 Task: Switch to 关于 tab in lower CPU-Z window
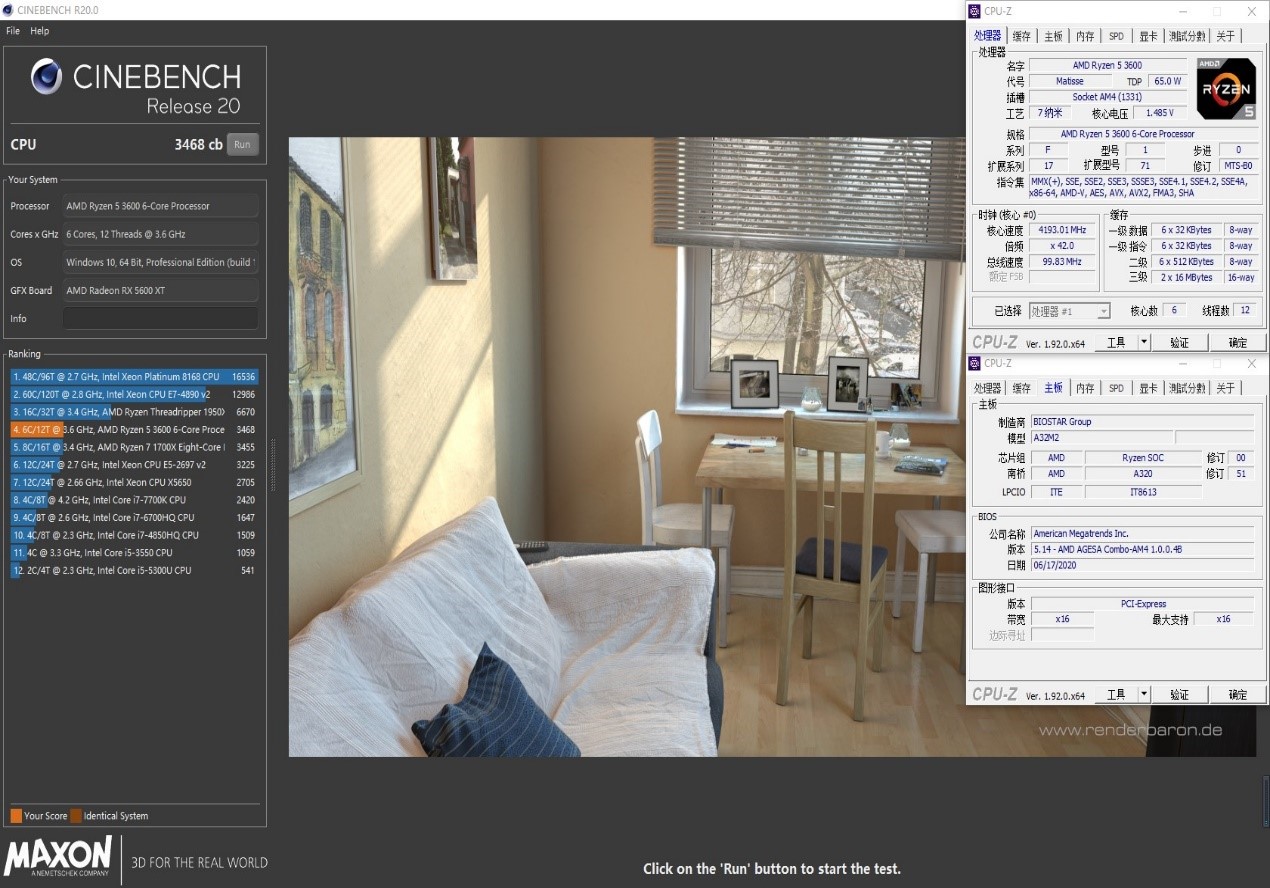click(1225, 388)
